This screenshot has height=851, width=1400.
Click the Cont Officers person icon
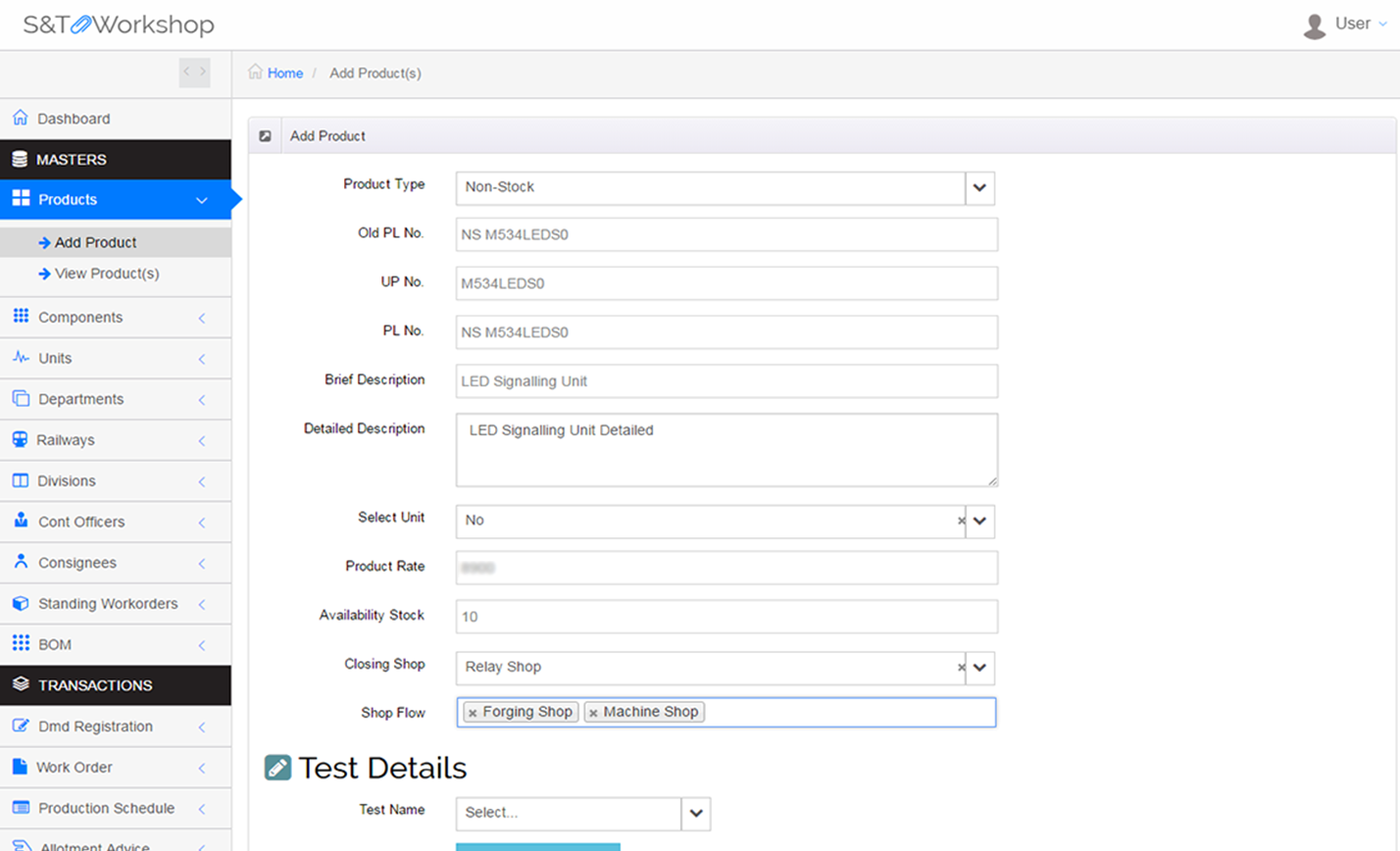(21, 521)
